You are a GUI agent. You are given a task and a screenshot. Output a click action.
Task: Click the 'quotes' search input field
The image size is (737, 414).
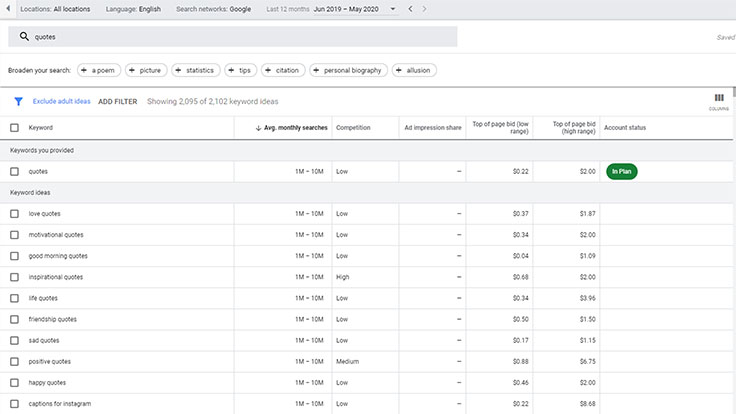point(233,37)
